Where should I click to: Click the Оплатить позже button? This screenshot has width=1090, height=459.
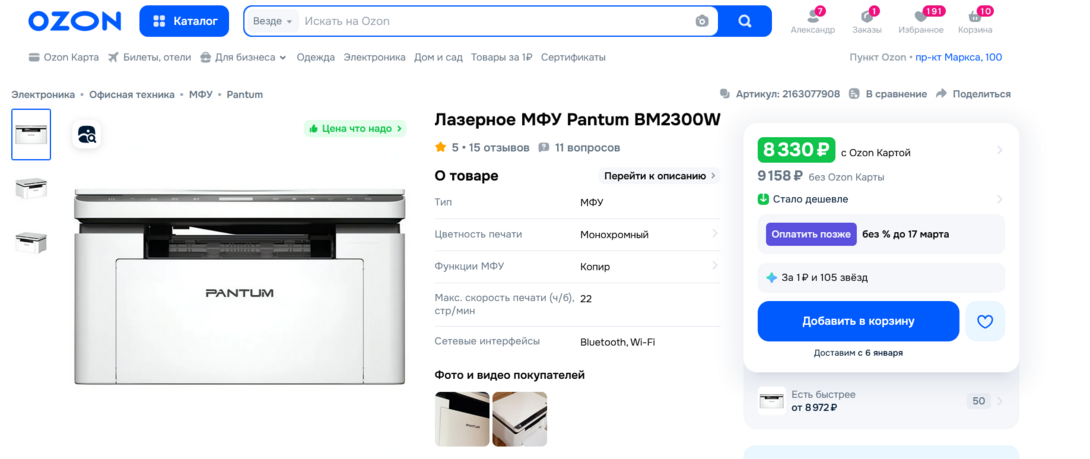[x=811, y=234]
